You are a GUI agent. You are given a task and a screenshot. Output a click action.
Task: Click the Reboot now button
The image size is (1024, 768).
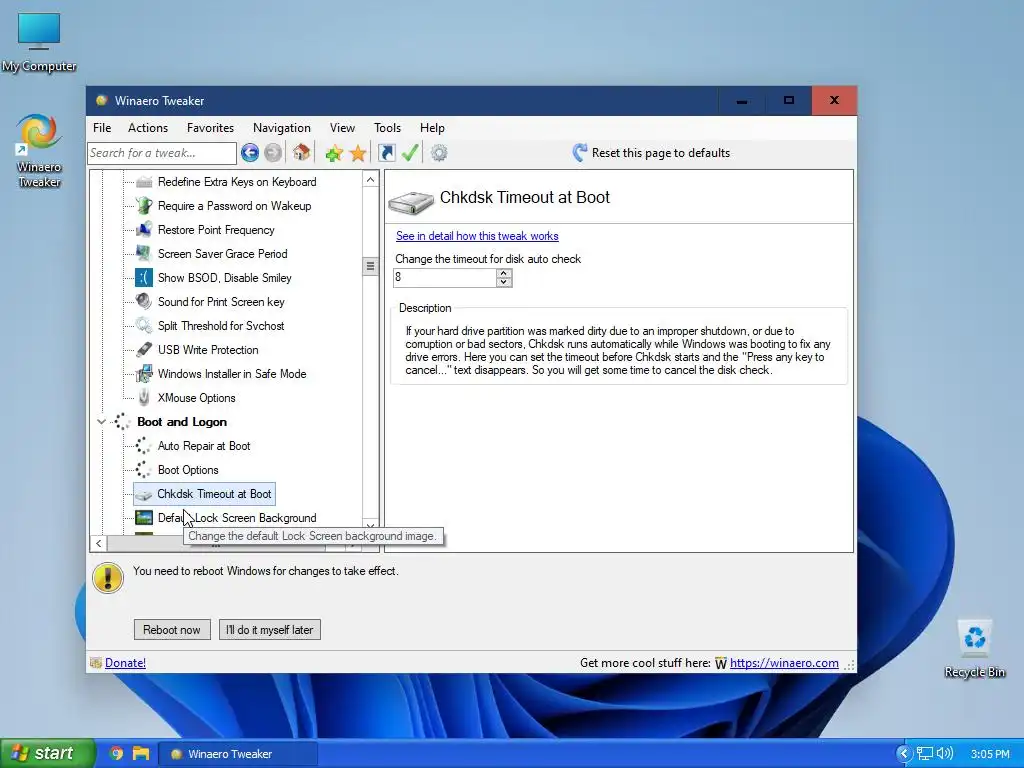point(172,630)
